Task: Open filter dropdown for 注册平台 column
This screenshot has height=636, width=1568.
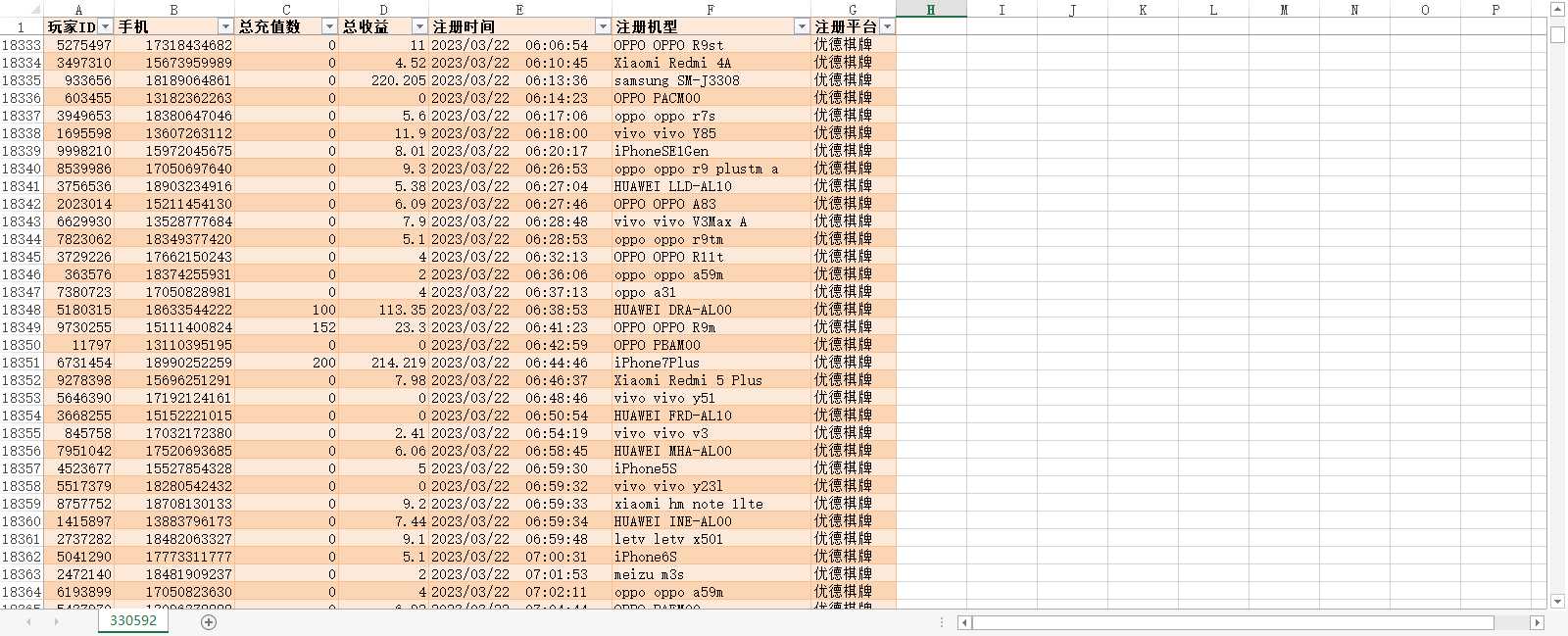Action: pyautogui.click(x=887, y=26)
